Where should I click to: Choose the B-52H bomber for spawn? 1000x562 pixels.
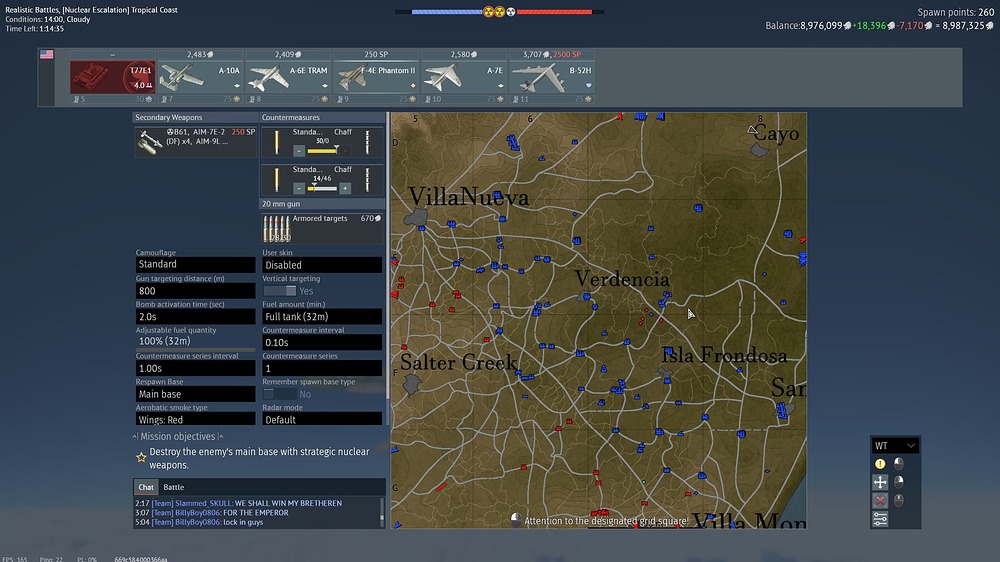click(553, 77)
